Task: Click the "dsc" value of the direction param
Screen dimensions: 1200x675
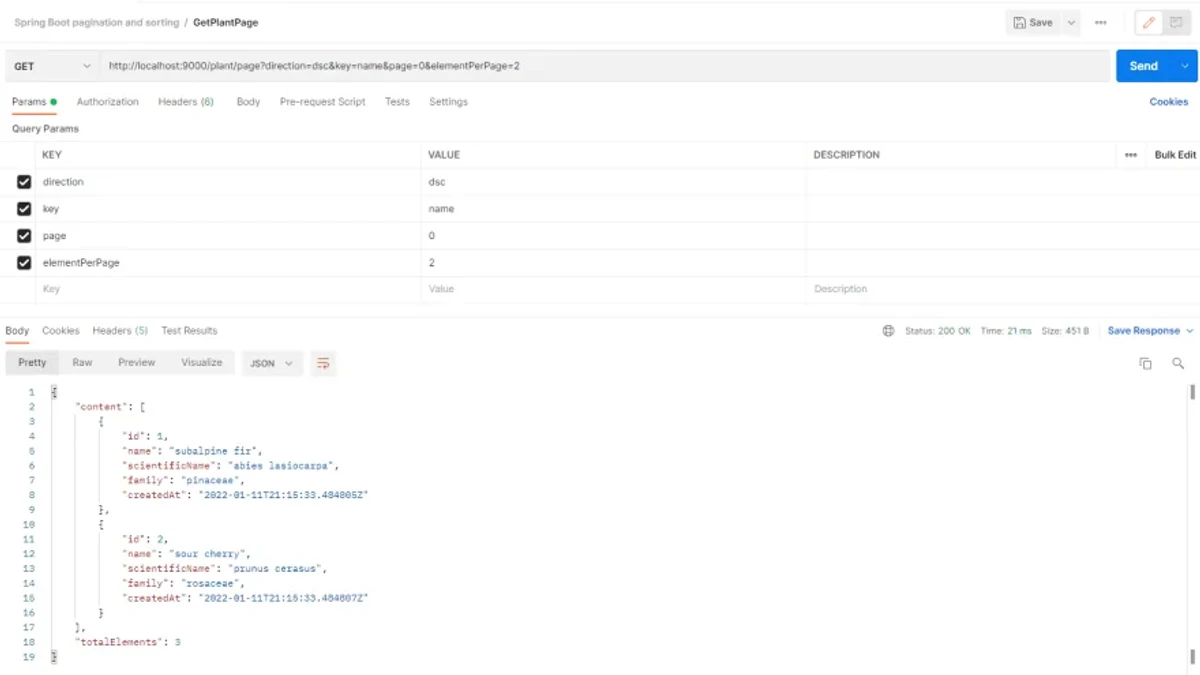Action: (x=437, y=182)
